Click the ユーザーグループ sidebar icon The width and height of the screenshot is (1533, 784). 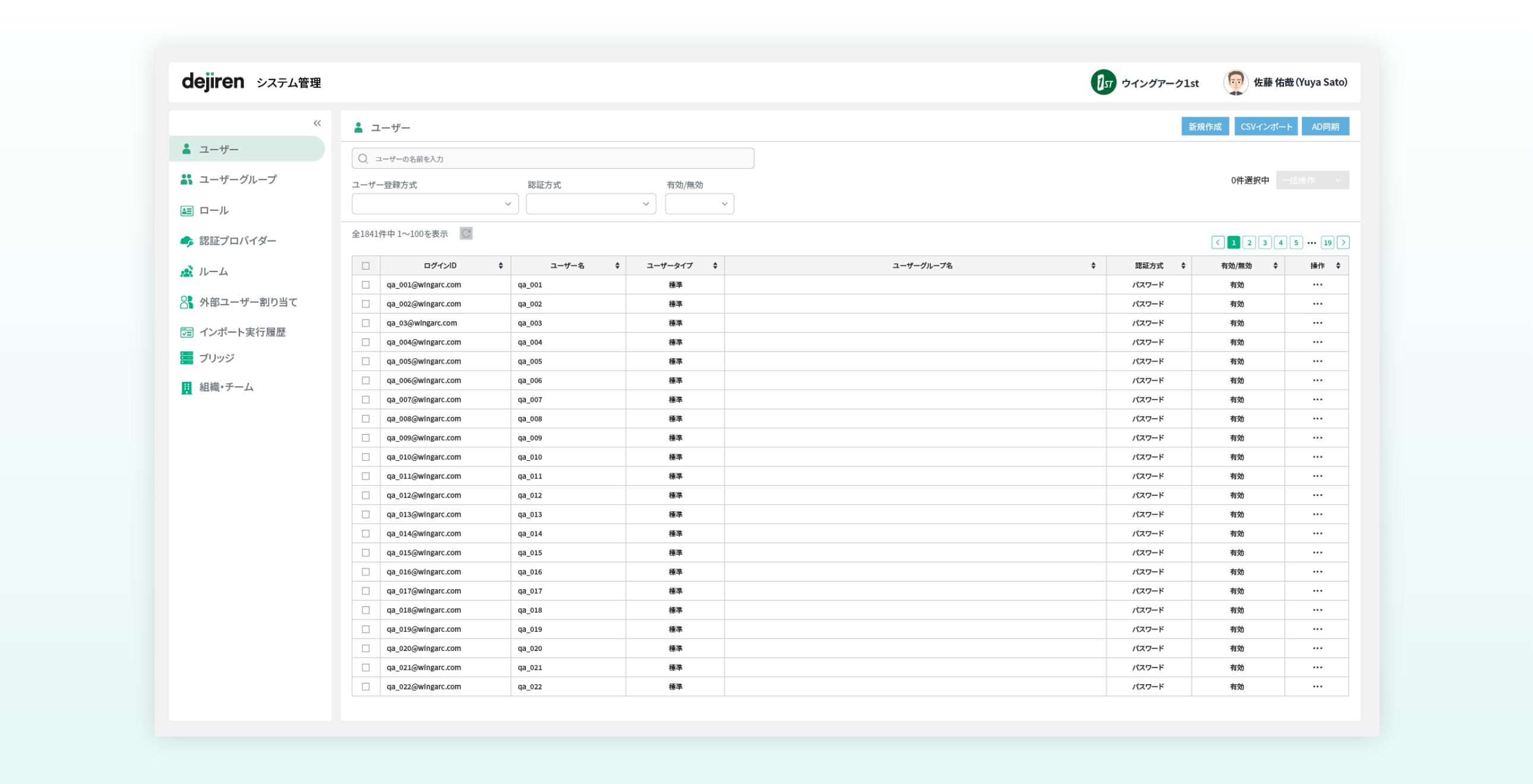tap(186, 179)
